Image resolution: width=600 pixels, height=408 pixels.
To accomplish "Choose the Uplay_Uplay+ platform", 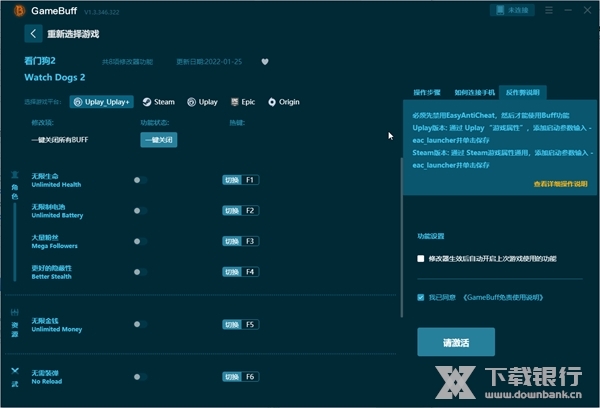I will [x=102, y=102].
